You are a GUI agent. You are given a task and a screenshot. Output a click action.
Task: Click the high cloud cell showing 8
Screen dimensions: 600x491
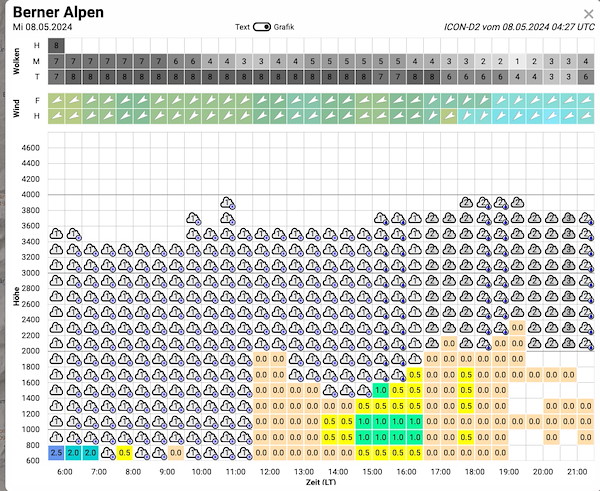pyautogui.click(x=56, y=46)
